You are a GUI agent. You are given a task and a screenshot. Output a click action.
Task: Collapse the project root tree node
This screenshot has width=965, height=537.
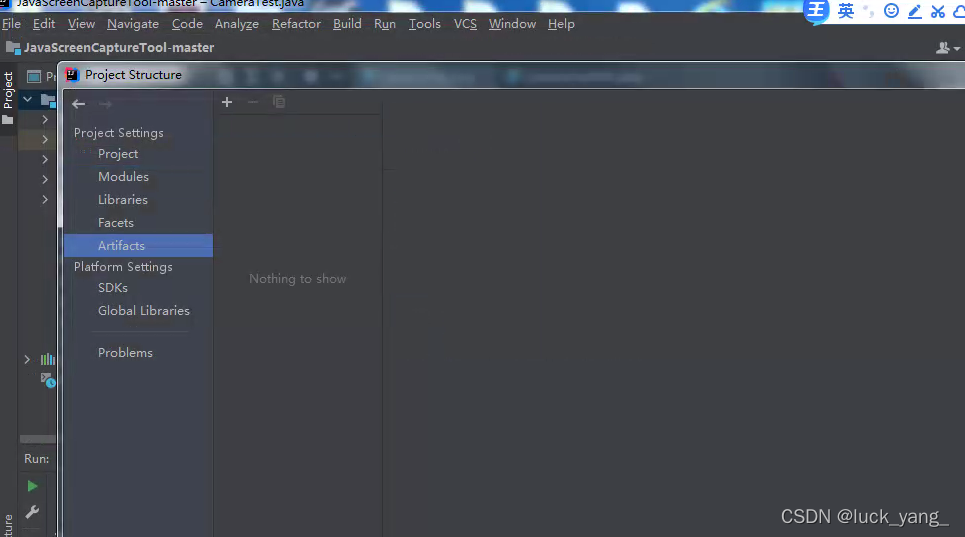coord(27,99)
